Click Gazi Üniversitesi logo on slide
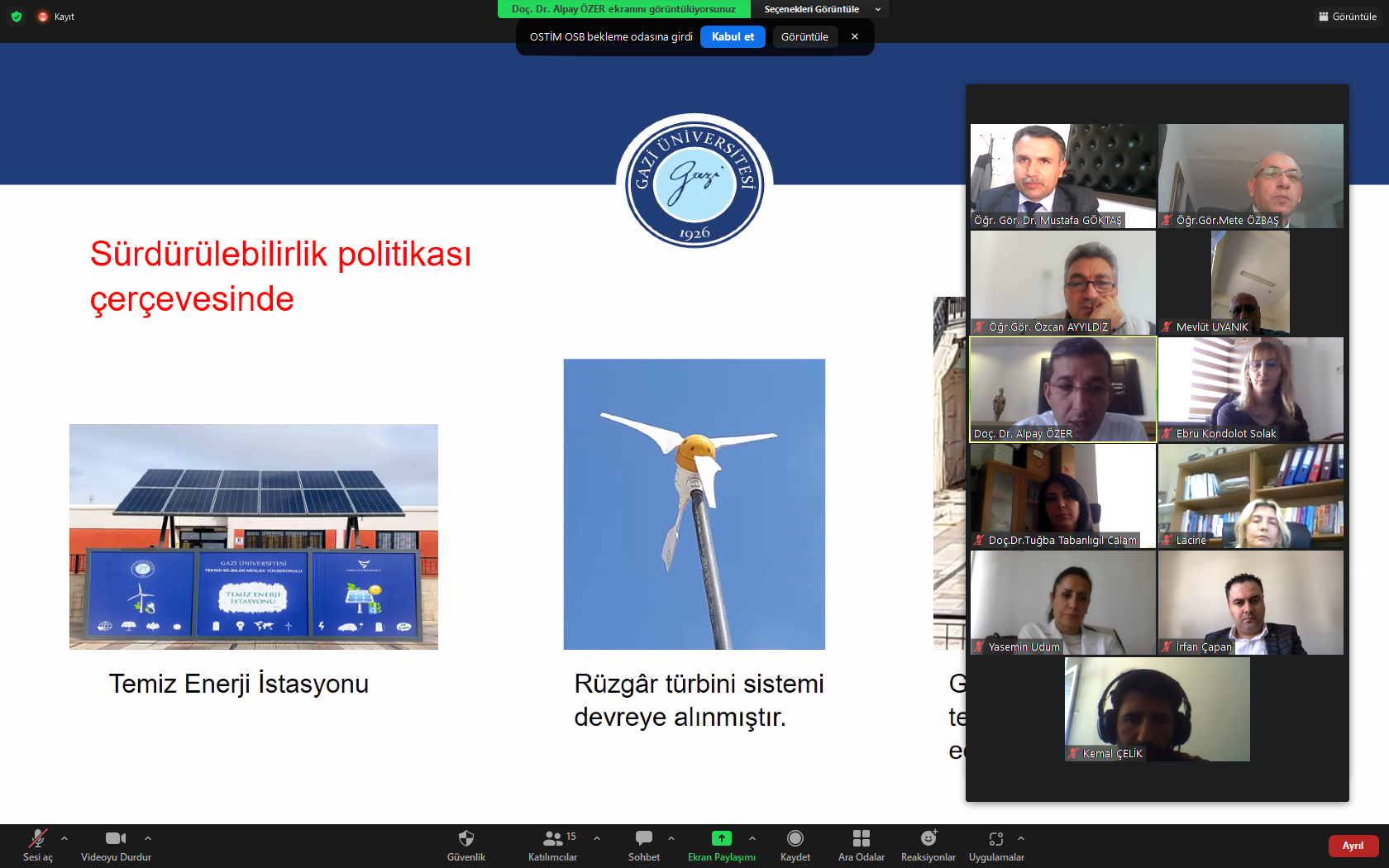This screenshot has height=868, width=1389. 694,182
